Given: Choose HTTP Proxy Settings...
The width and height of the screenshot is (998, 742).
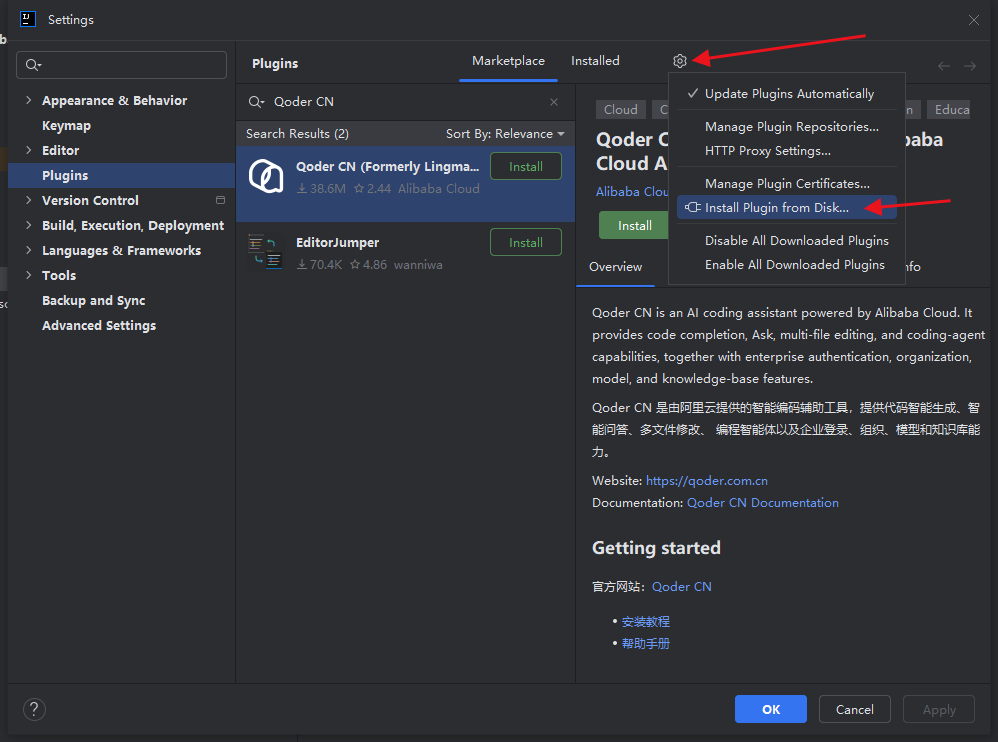Looking at the screenshot, I should [787, 151].
